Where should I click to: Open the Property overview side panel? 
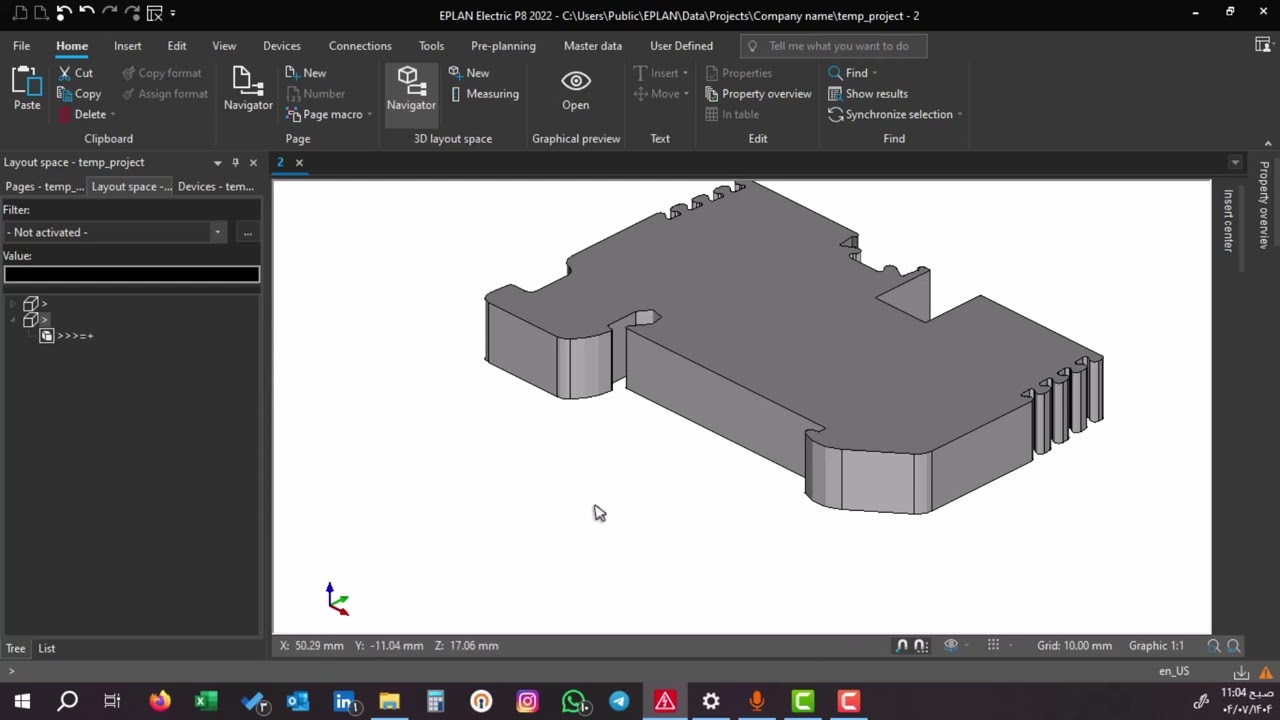[1264, 204]
